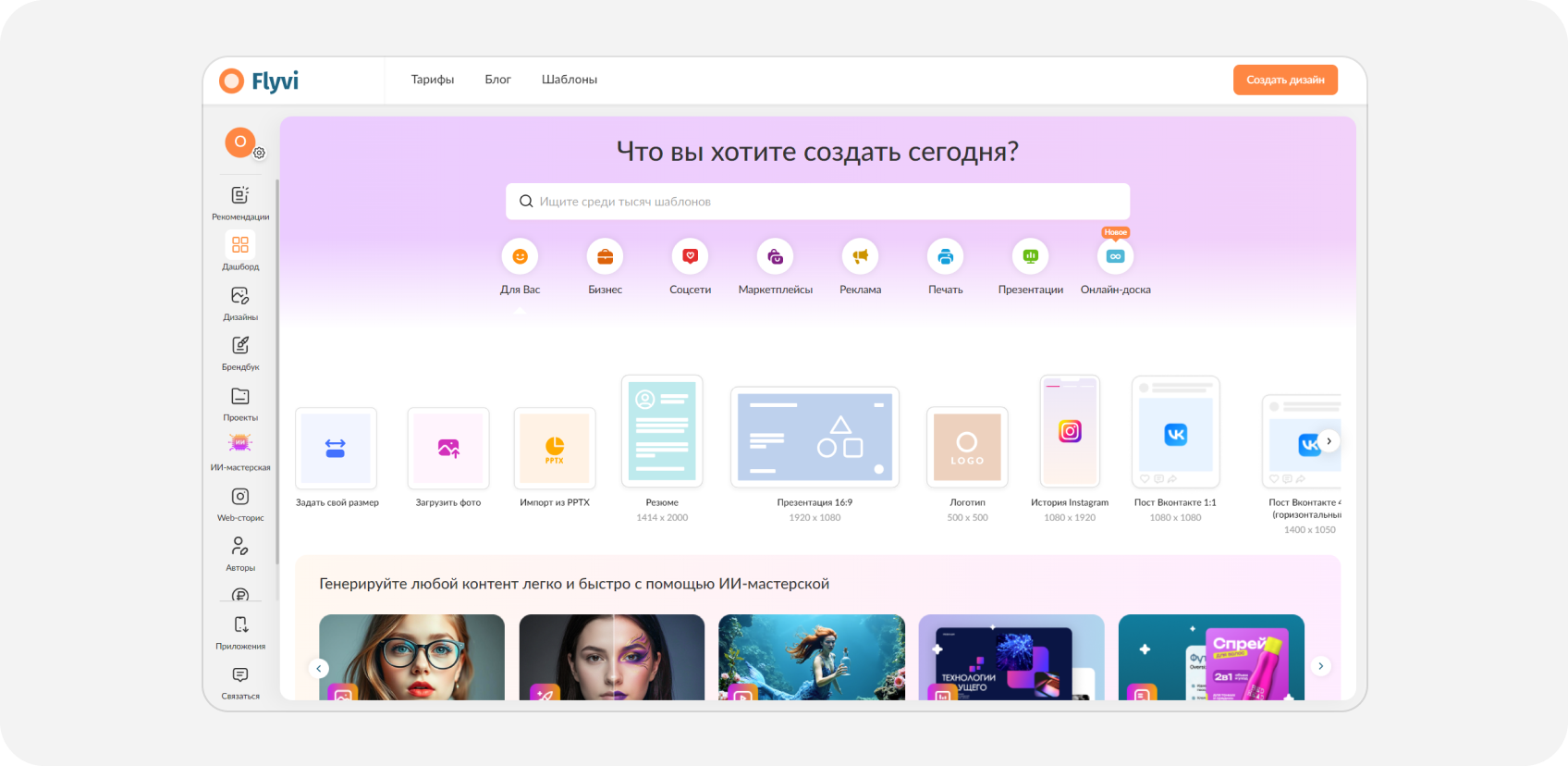The height and width of the screenshot is (766, 1568).
Task: Select the Для Вас category icon
Action: pyautogui.click(x=520, y=256)
